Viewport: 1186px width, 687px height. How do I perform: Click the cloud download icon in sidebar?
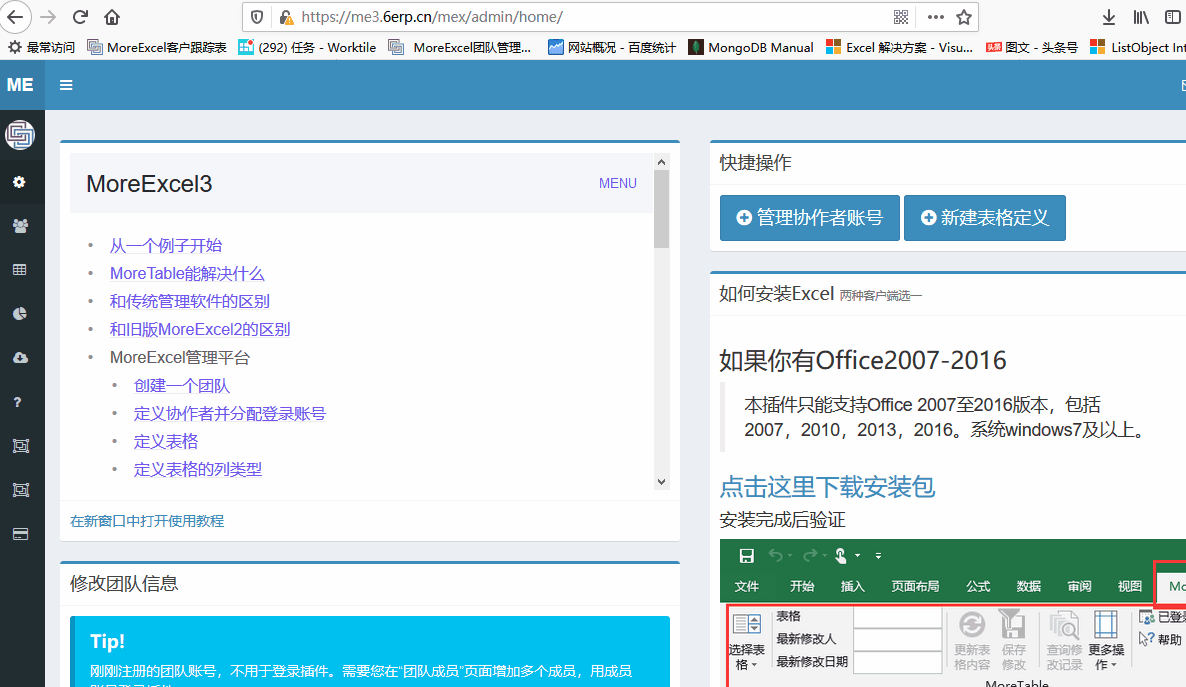coord(19,358)
